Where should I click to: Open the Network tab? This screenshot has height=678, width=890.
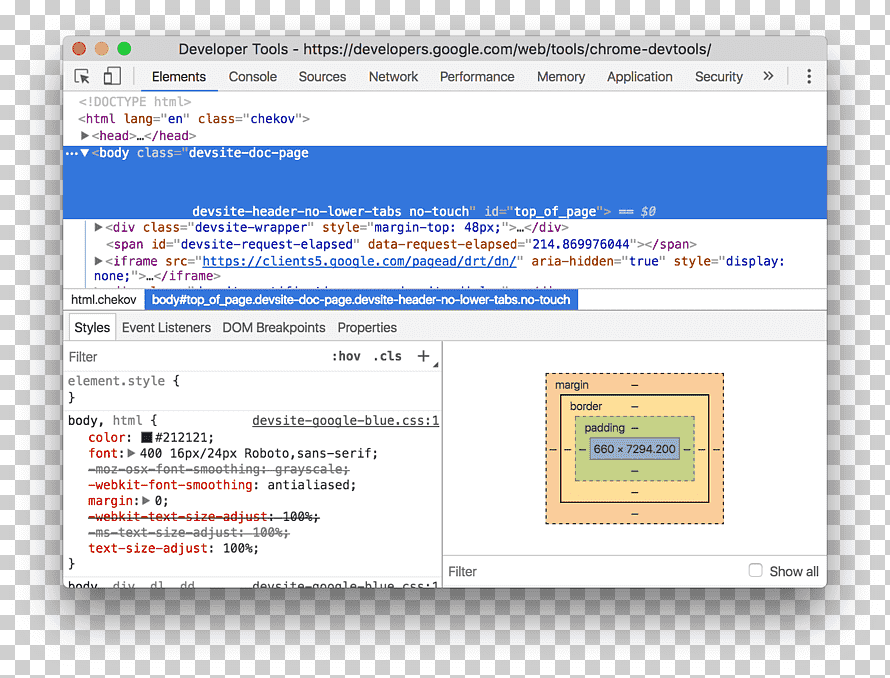pyautogui.click(x=393, y=77)
